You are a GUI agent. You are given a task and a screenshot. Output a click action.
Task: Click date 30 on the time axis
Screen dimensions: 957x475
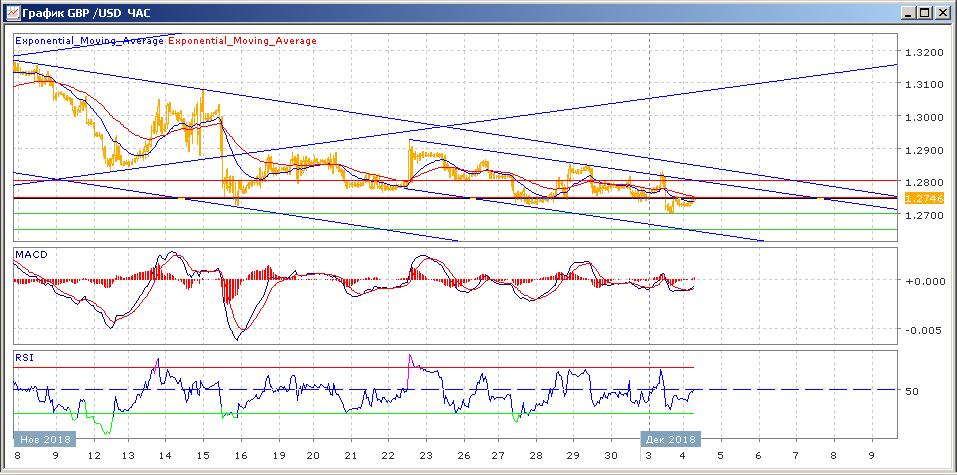tap(610, 455)
